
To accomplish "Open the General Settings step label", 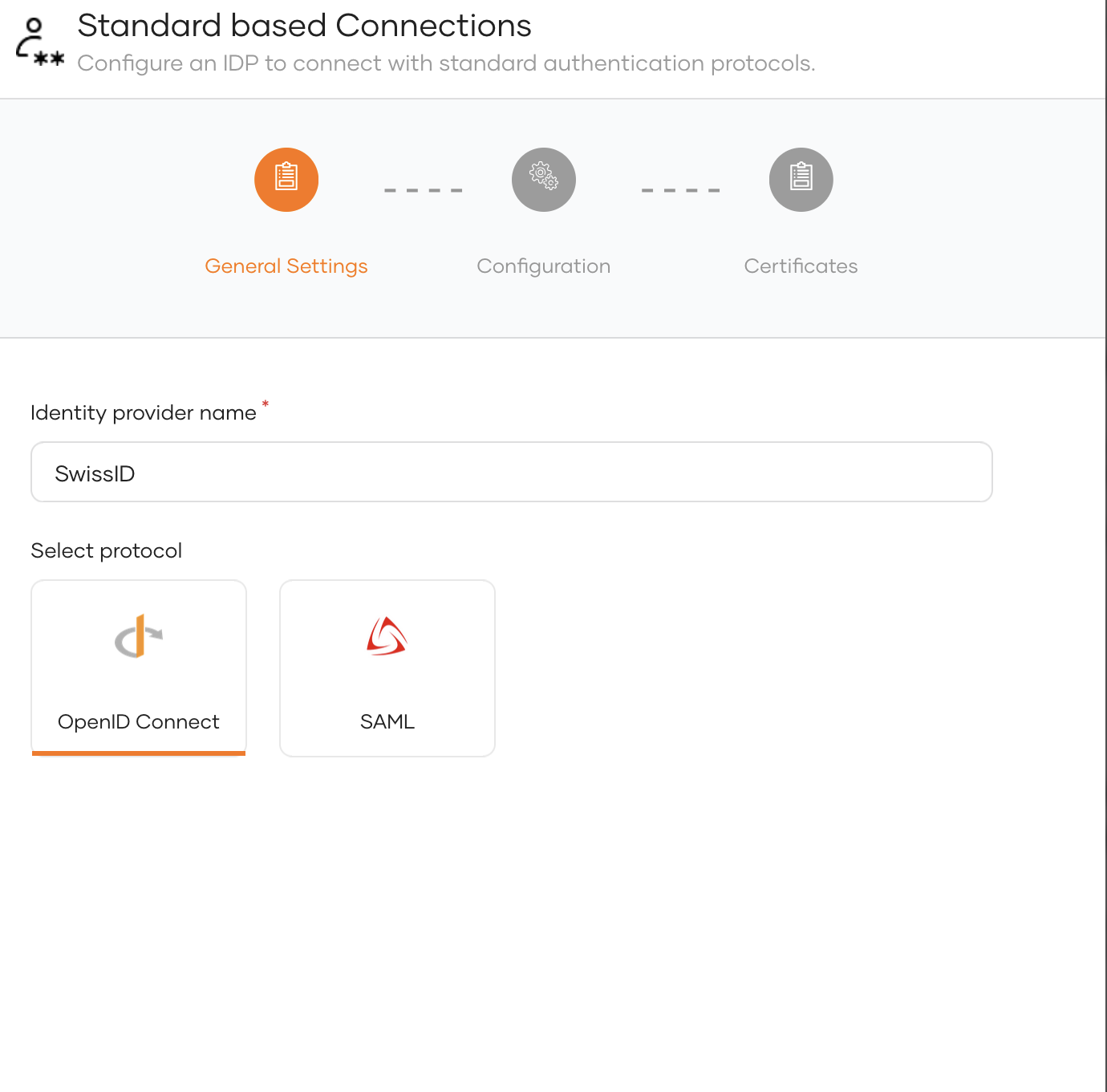I will [286, 266].
